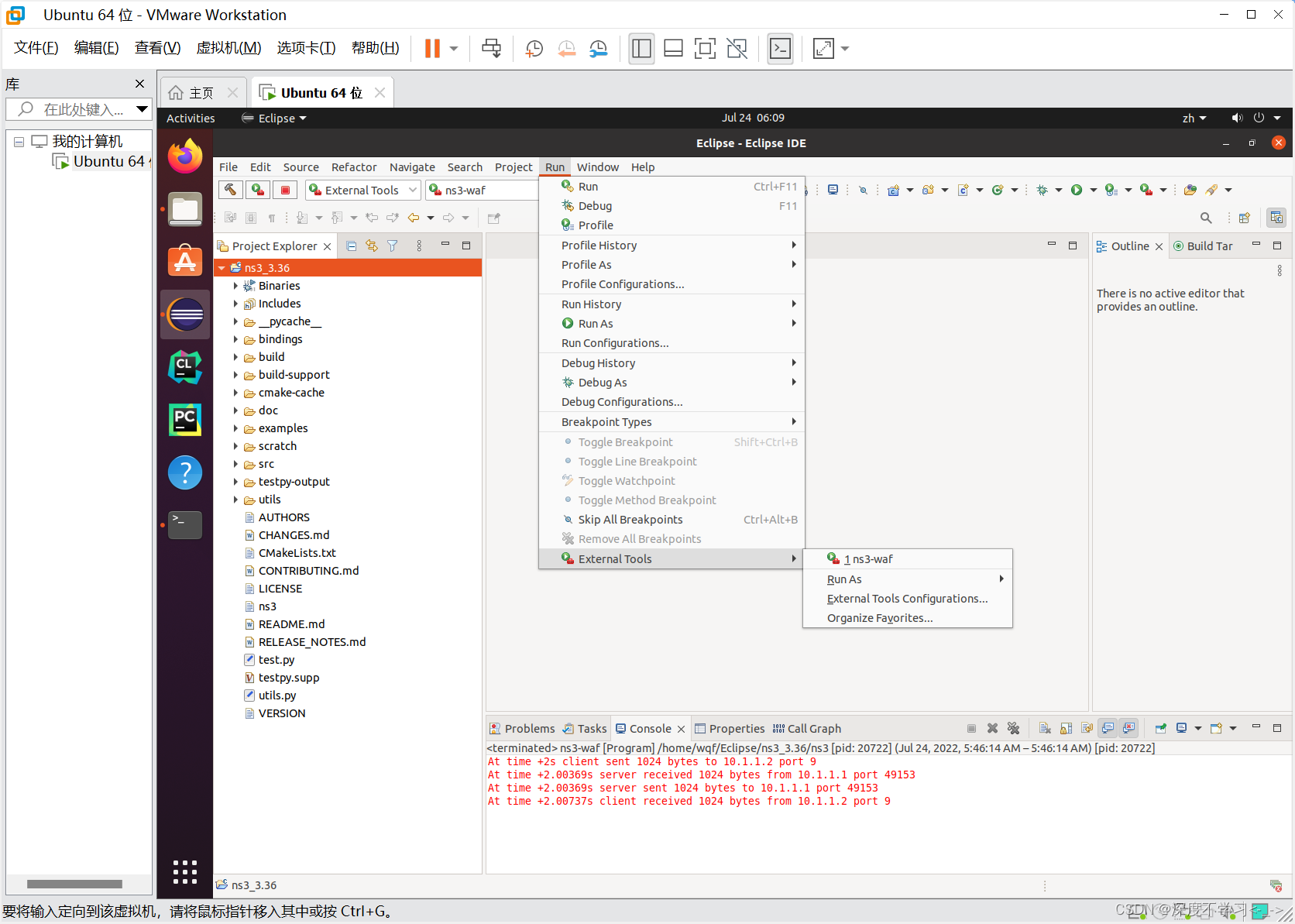This screenshot has width=1295, height=924.
Task: Open the Project Explorer filter funnel icon
Action: pyautogui.click(x=393, y=246)
